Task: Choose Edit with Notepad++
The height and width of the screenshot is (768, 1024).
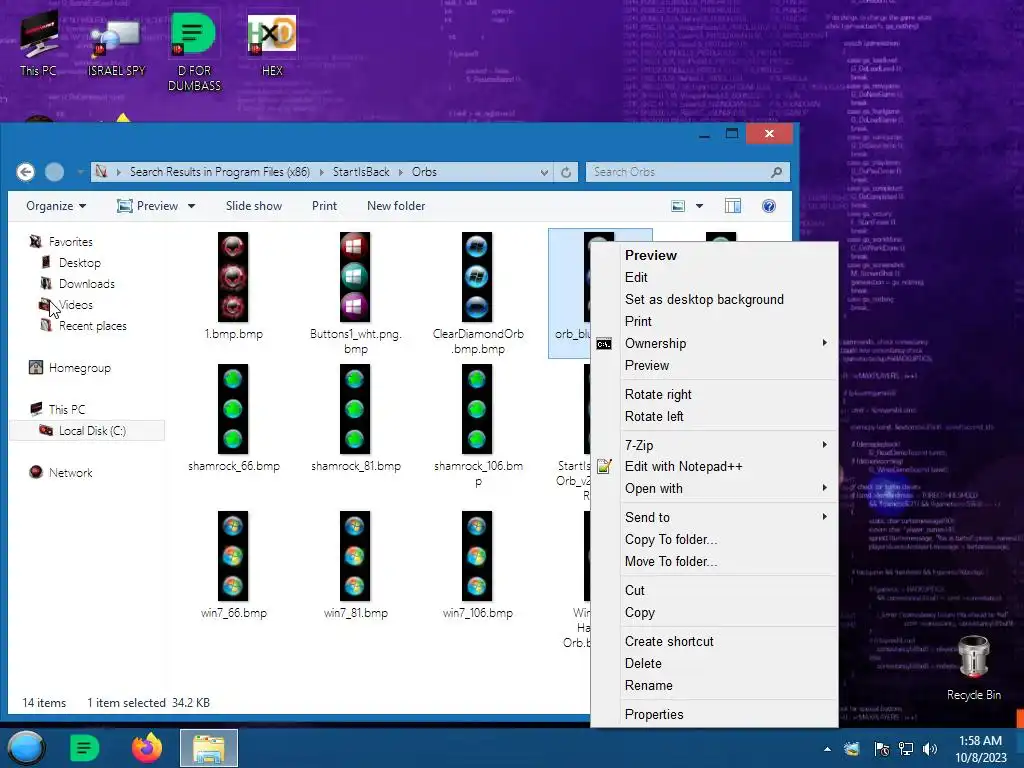Action: (714, 467)
